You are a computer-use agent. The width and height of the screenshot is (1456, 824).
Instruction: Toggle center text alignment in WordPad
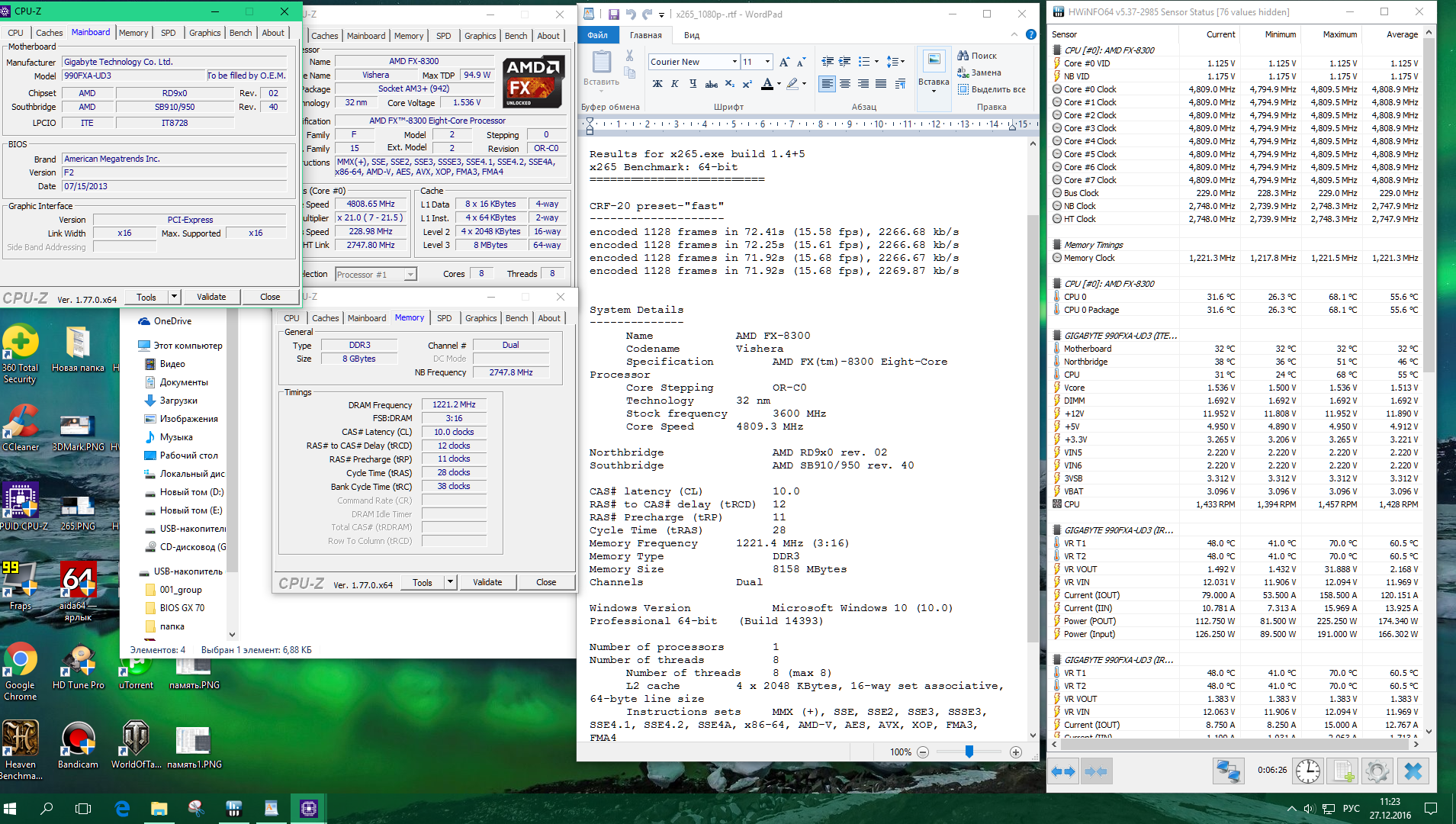pos(845,84)
